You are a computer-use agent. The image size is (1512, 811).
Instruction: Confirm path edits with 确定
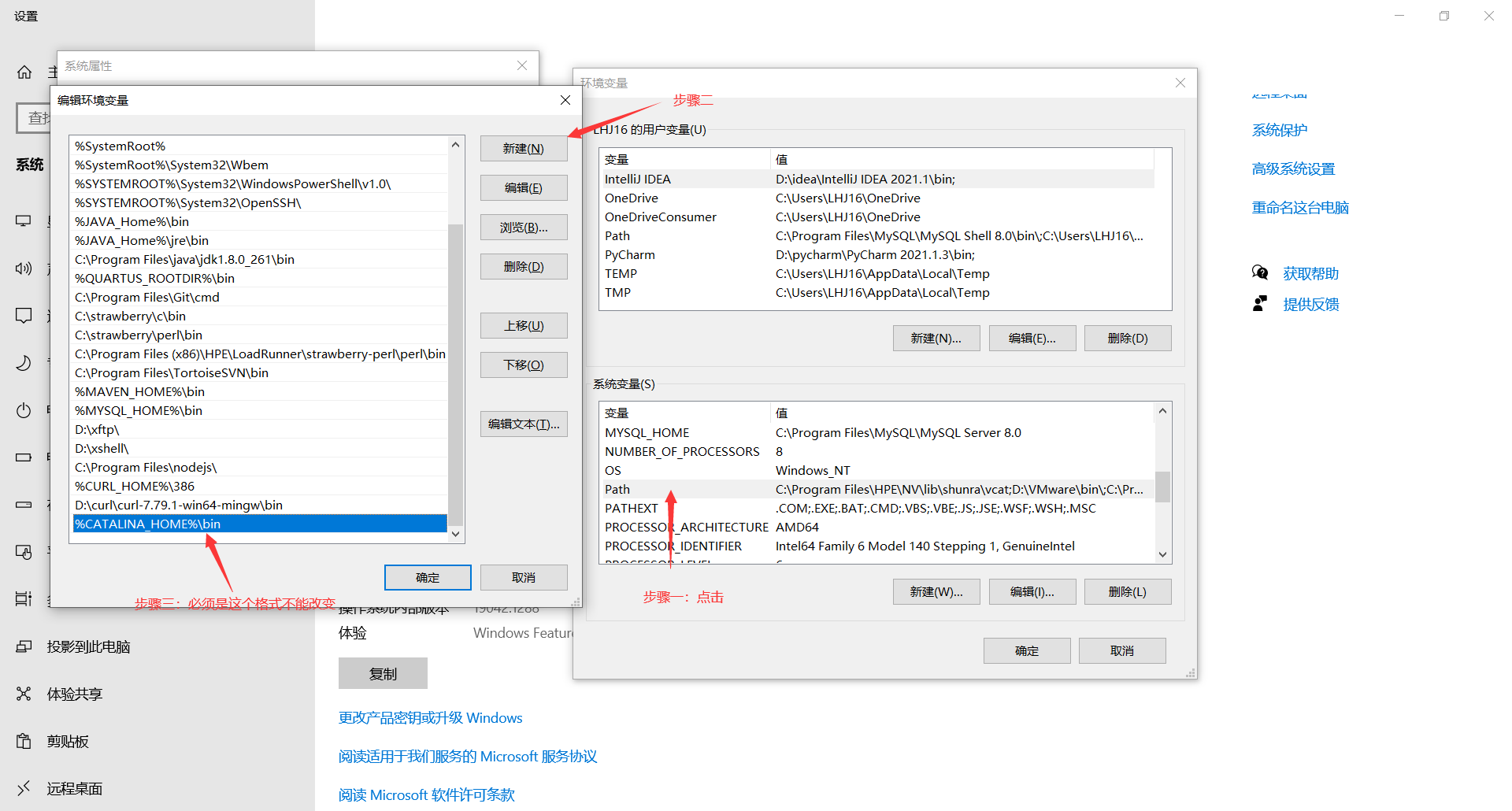tap(428, 578)
